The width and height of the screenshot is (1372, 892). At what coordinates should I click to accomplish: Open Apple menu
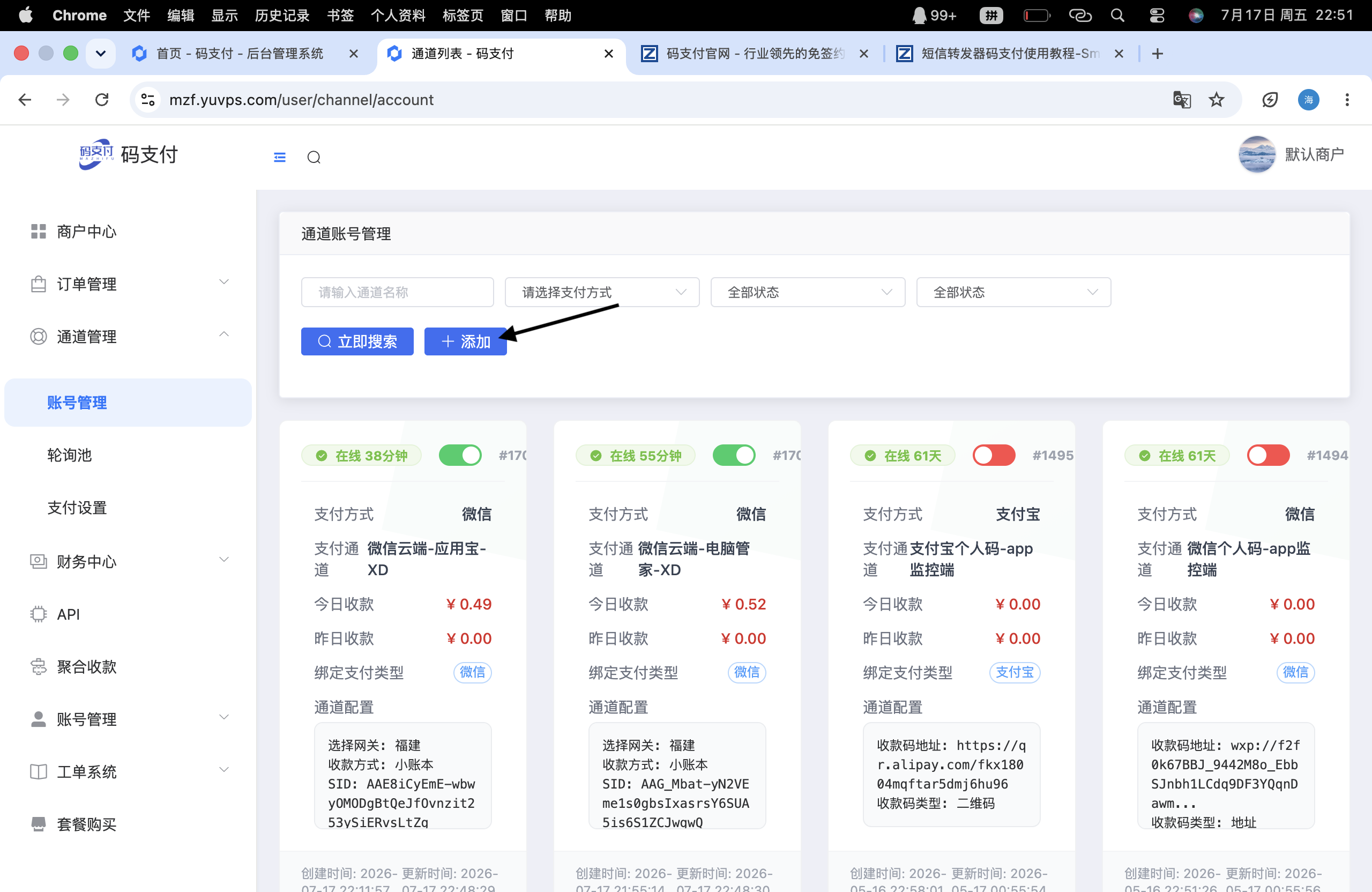[x=25, y=15]
